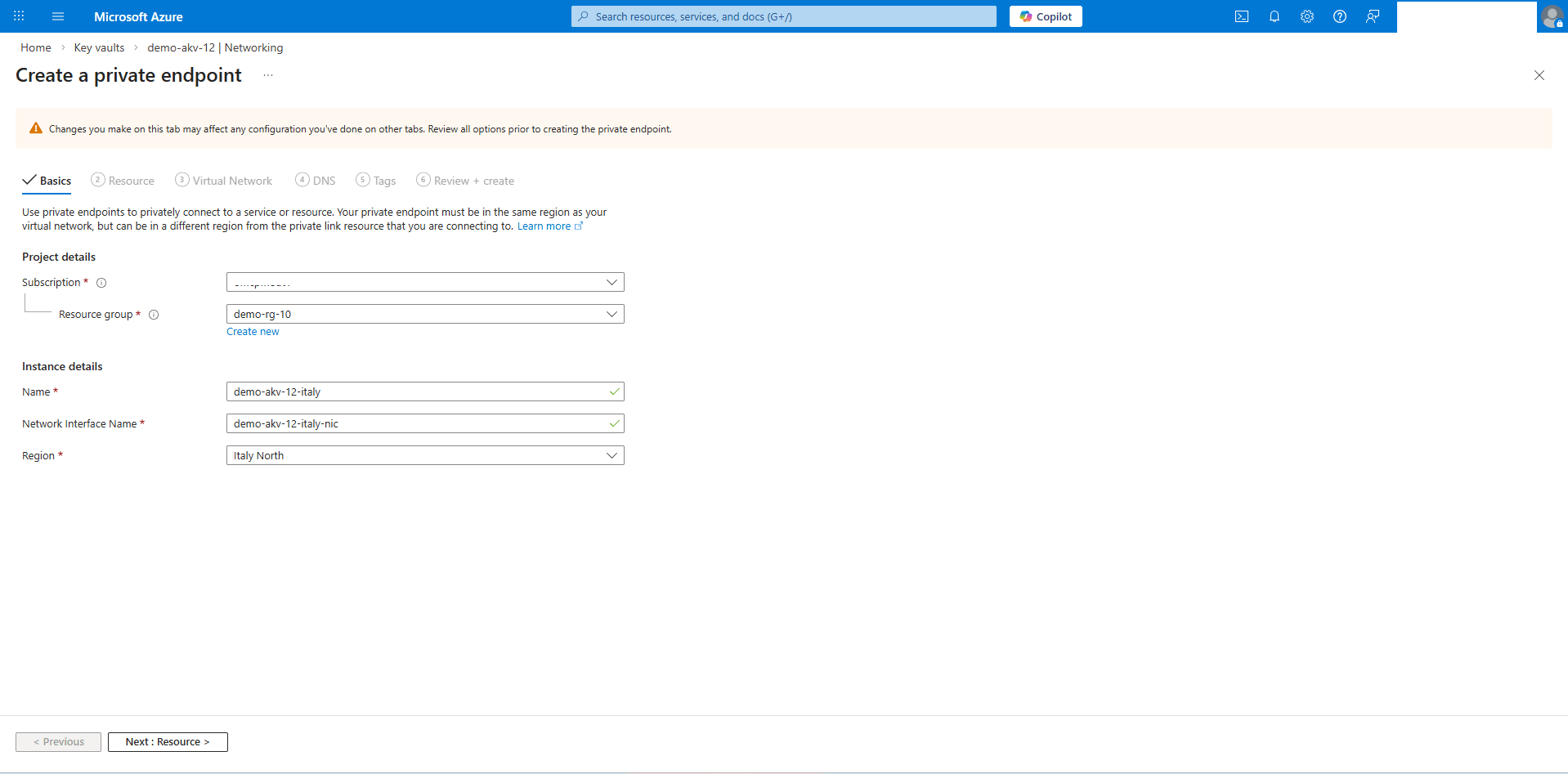Open the Help panel question mark icon

pyautogui.click(x=1339, y=16)
